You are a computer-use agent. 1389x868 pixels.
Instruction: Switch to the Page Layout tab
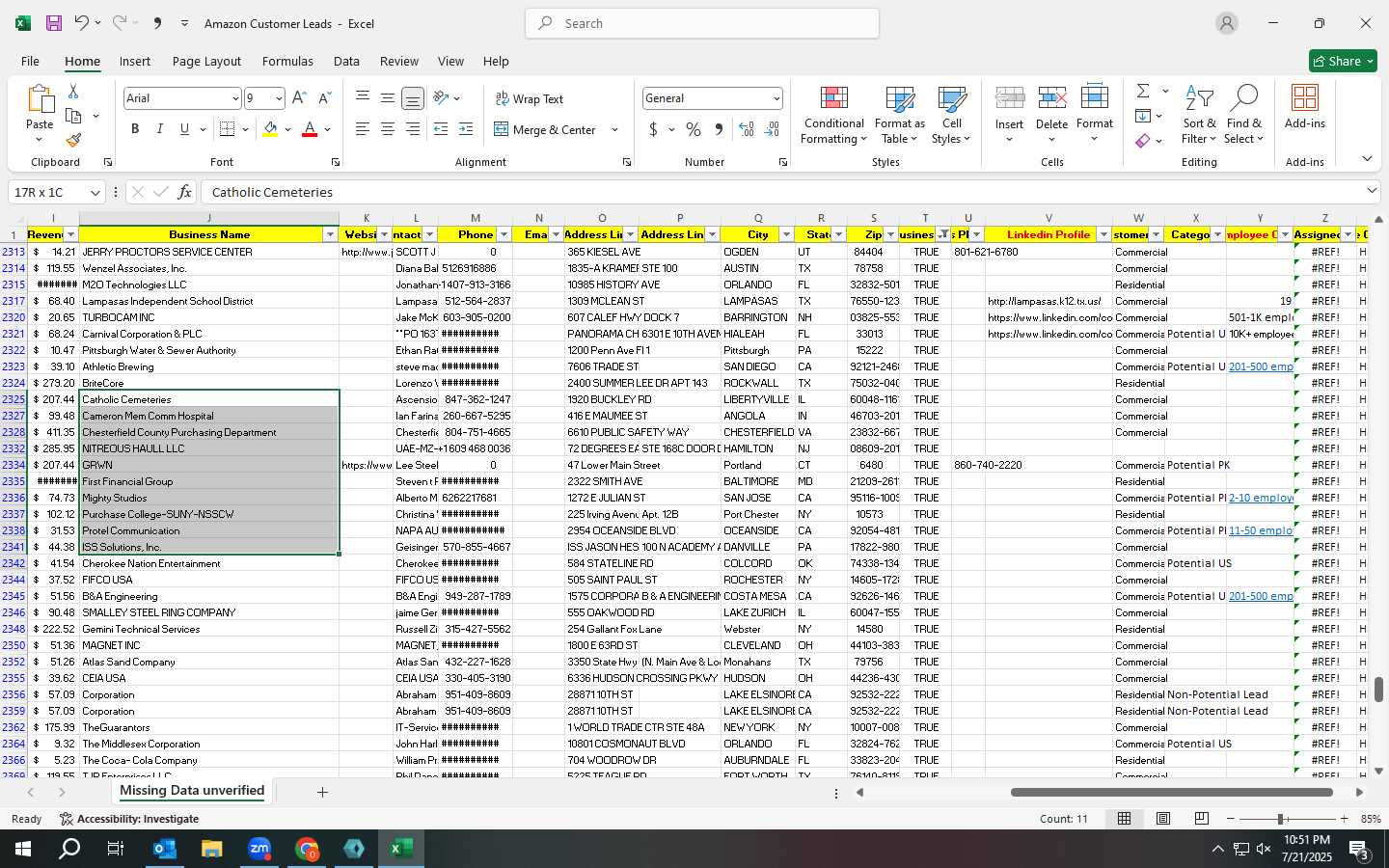pyautogui.click(x=206, y=61)
